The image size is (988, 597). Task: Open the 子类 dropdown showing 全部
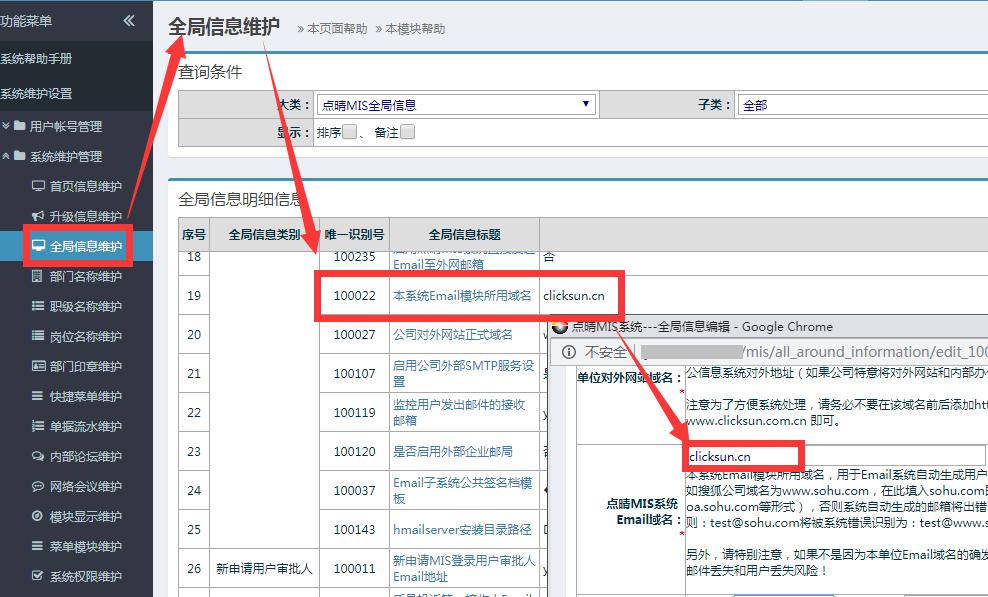click(x=860, y=105)
